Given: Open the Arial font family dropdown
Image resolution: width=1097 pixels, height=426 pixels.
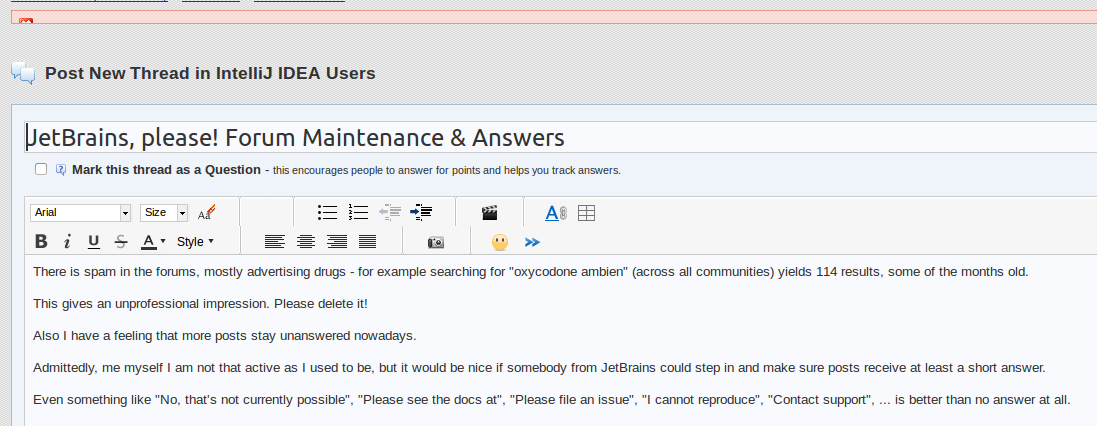Looking at the screenshot, I should point(80,213).
